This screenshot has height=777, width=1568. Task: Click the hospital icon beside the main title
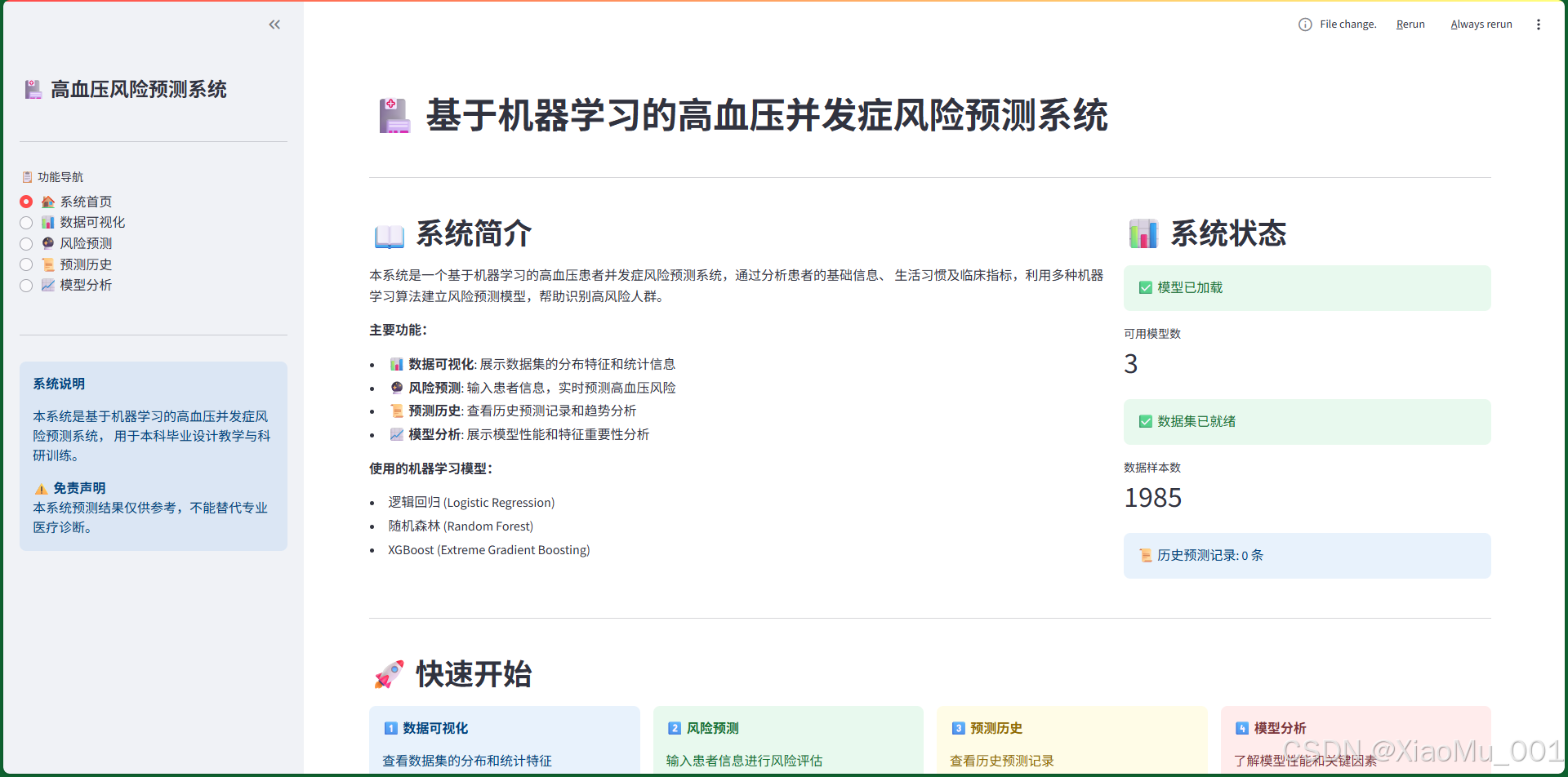pyautogui.click(x=394, y=117)
